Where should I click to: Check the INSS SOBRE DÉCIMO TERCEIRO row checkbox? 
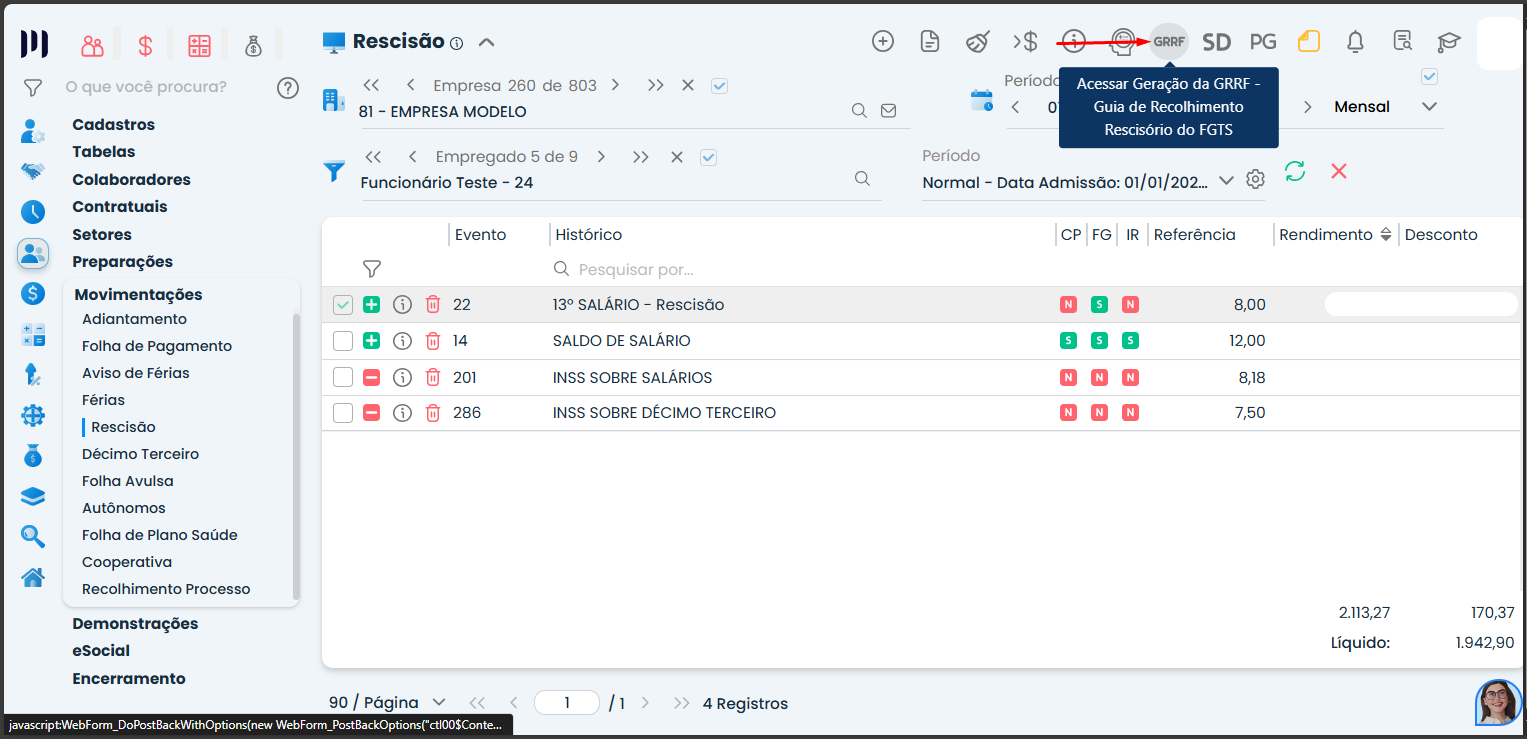[x=343, y=413]
